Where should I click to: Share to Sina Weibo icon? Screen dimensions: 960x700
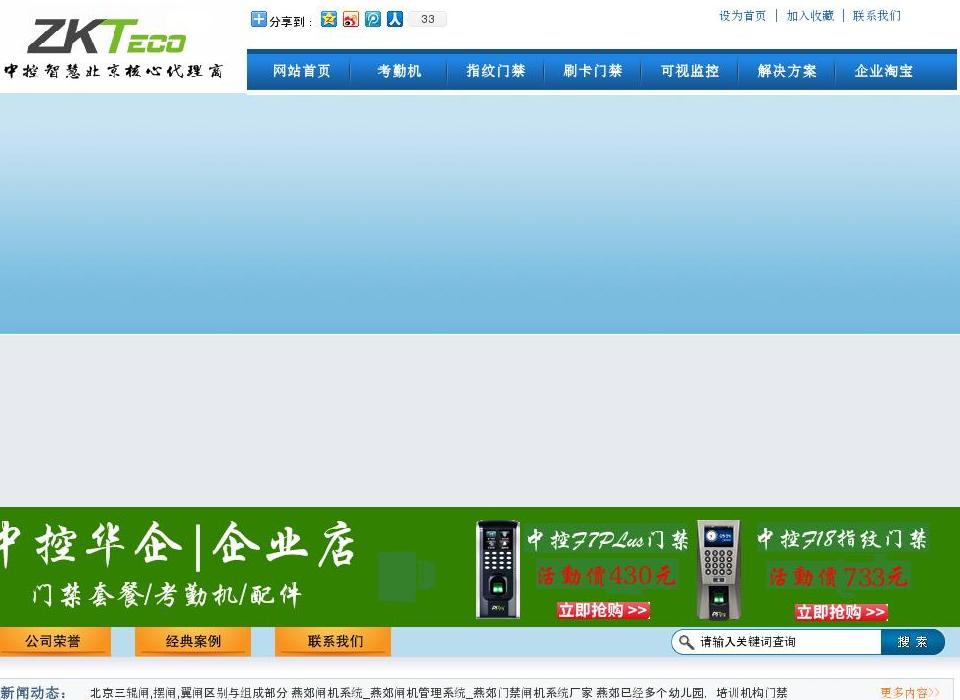pyautogui.click(x=351, y=19)
